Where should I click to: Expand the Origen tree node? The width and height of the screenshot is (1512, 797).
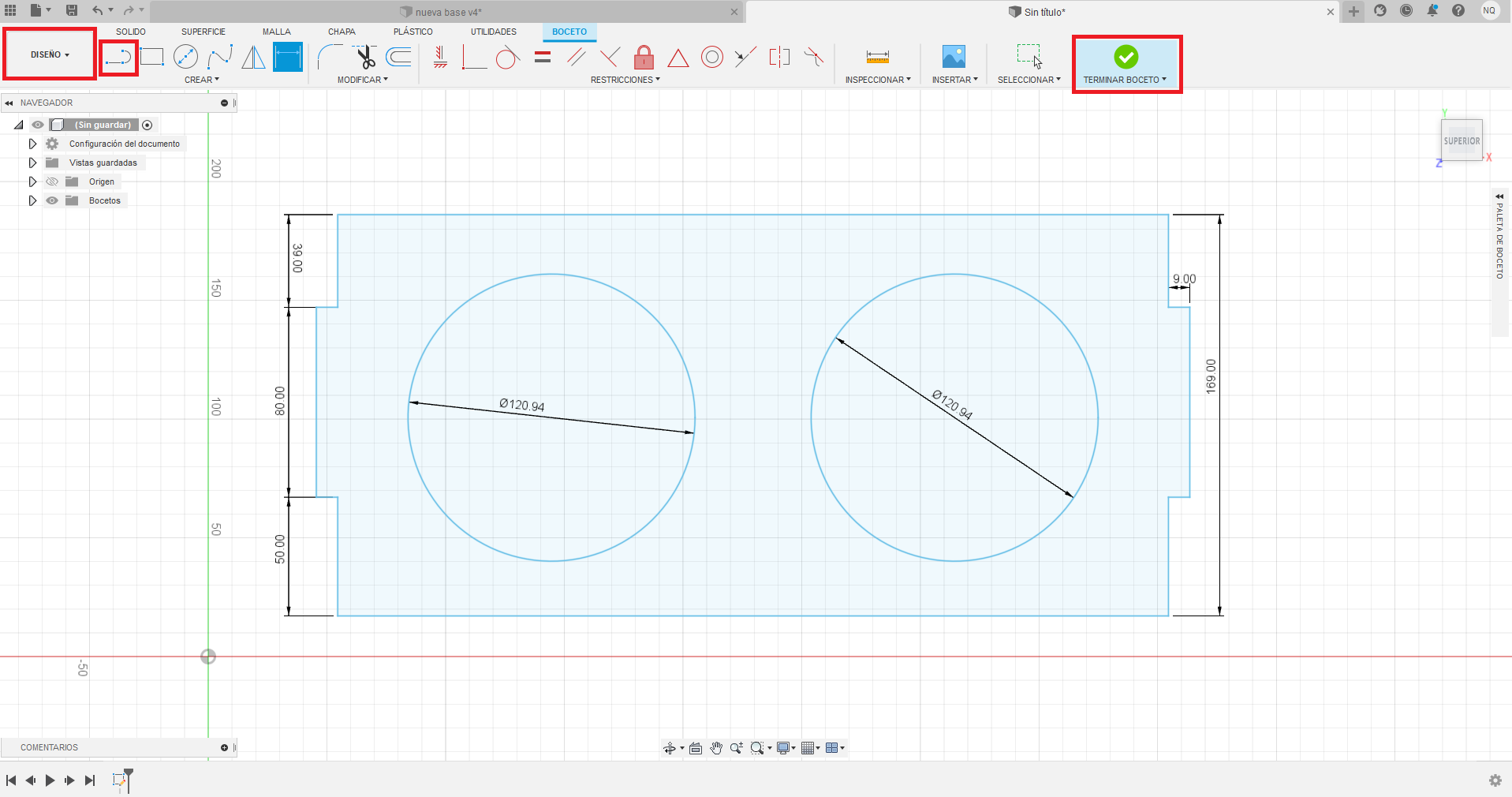(32, 181)
